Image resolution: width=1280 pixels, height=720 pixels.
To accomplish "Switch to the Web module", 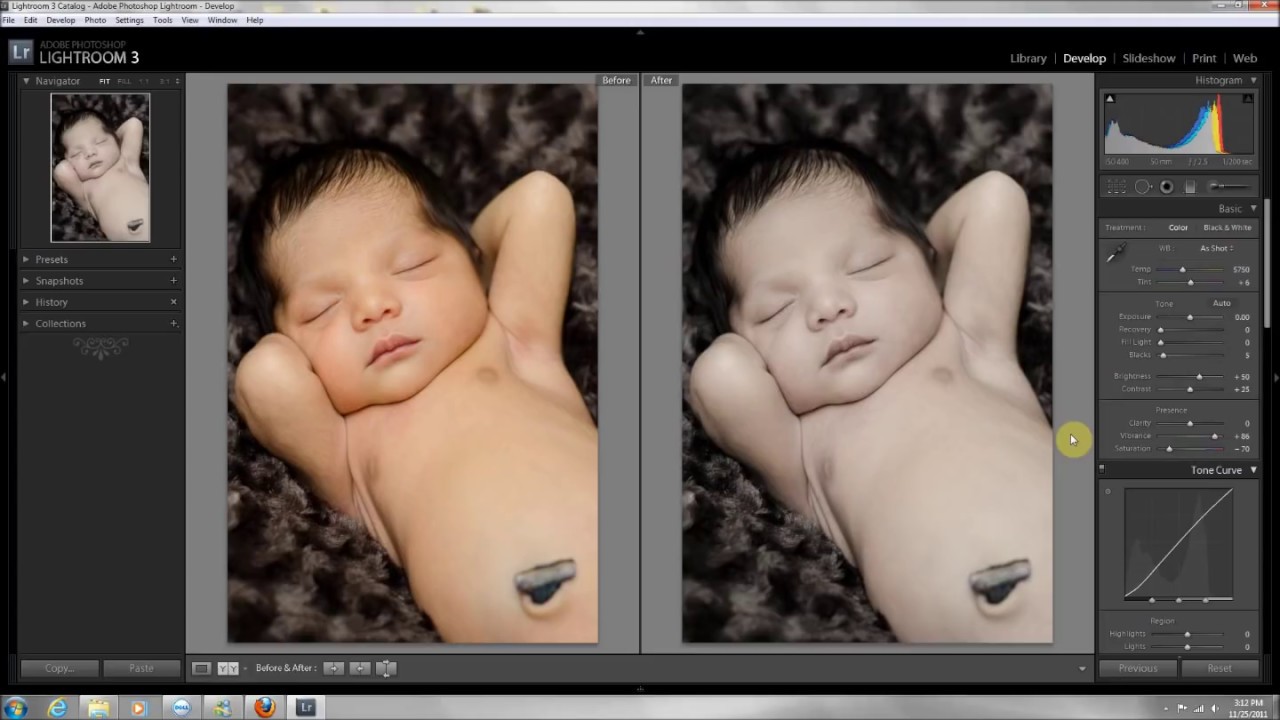I will click(x=1245, y=58).
